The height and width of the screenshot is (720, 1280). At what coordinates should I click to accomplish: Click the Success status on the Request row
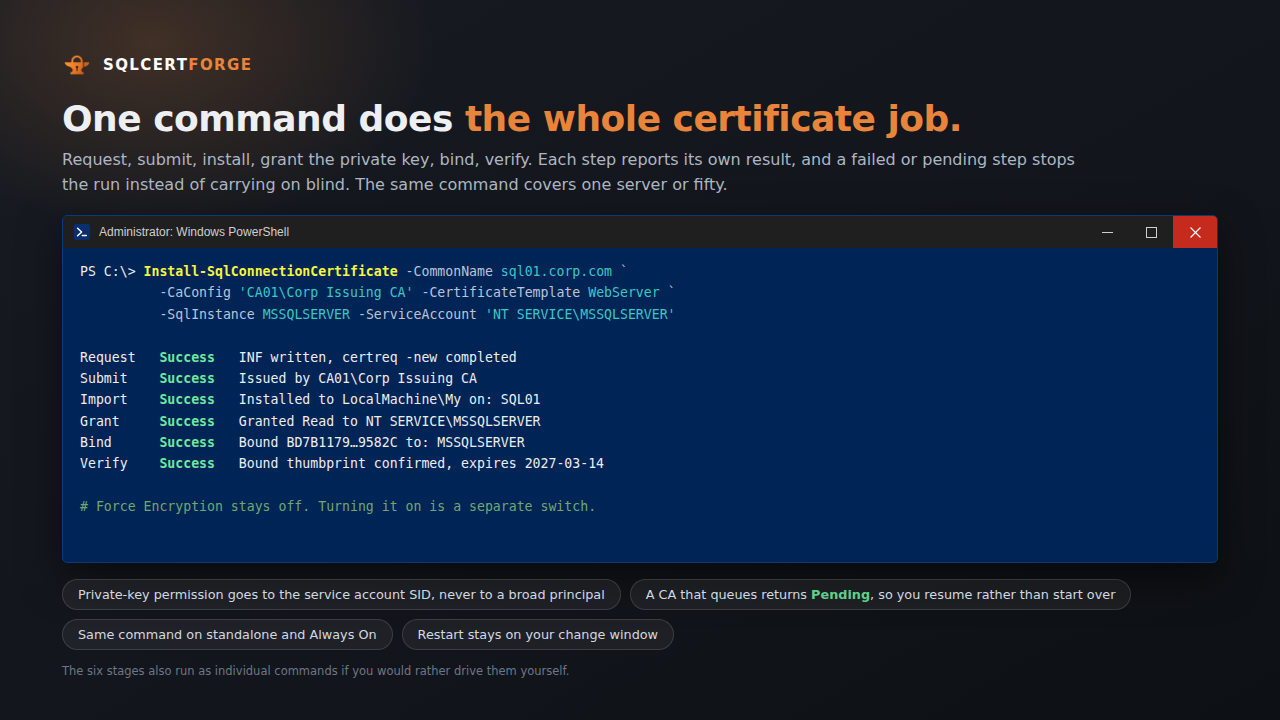click(x=187, y=357)
